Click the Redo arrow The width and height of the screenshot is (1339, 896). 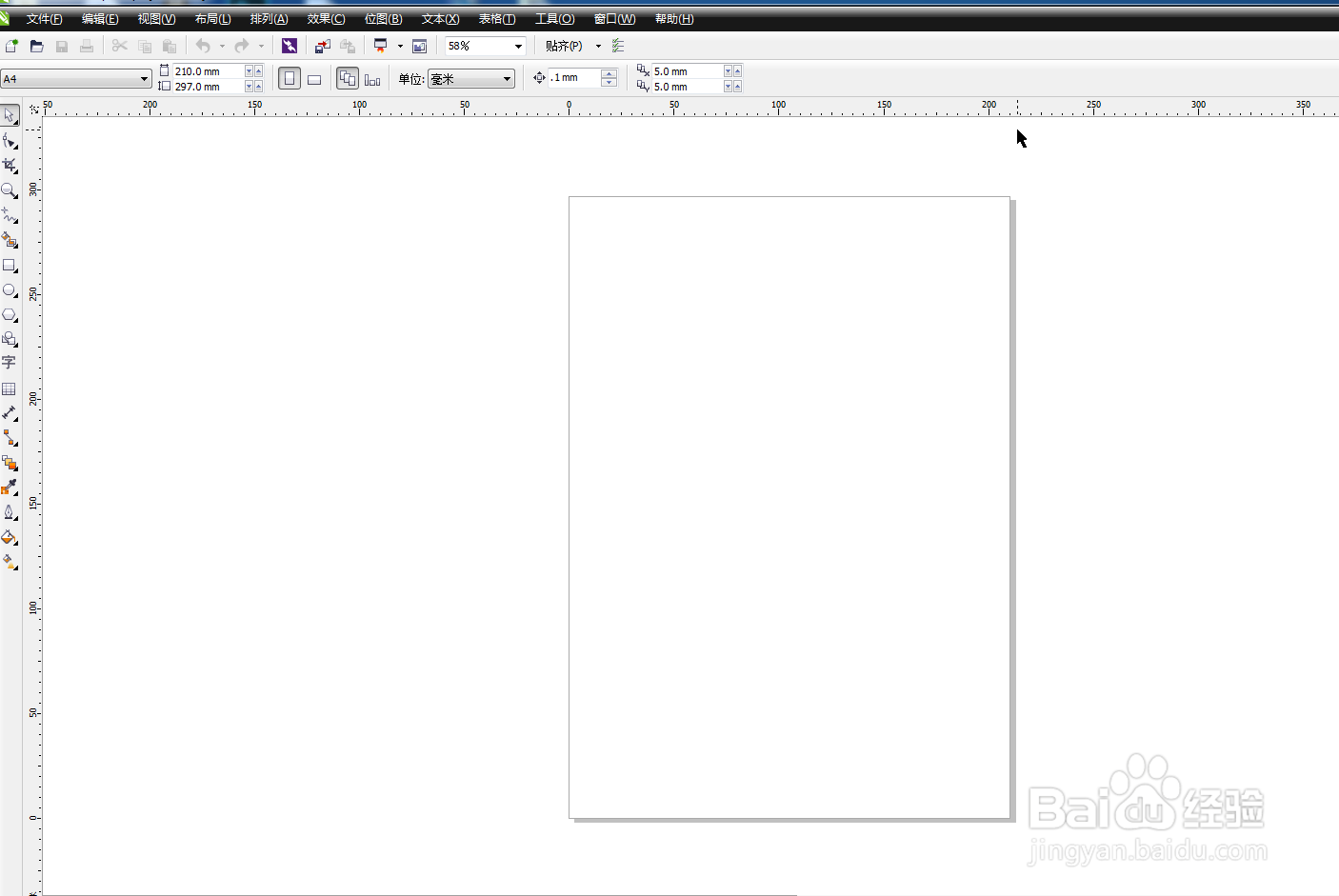[x=242, y=46]
